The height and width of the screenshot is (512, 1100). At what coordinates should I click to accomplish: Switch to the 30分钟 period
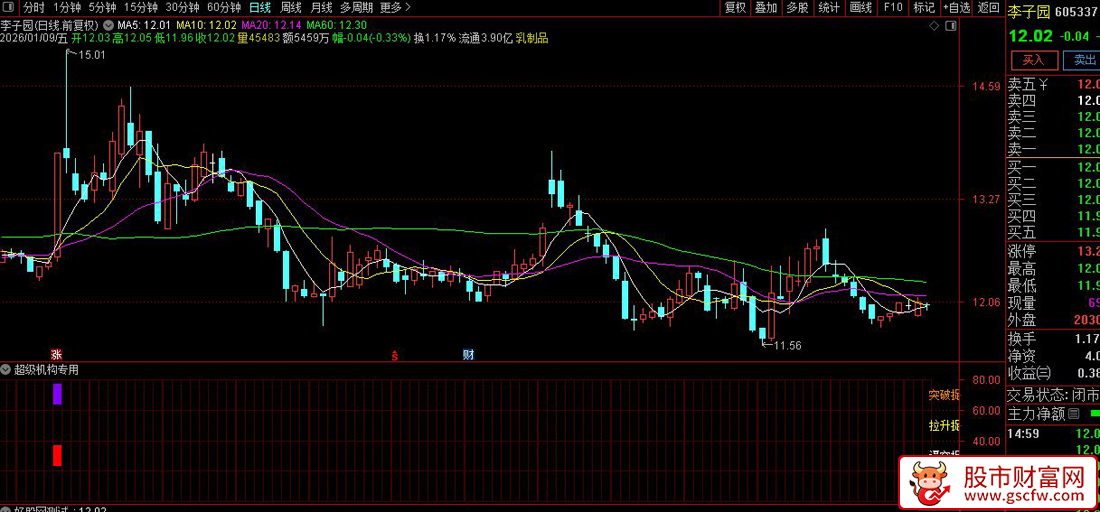coord(183,8)
